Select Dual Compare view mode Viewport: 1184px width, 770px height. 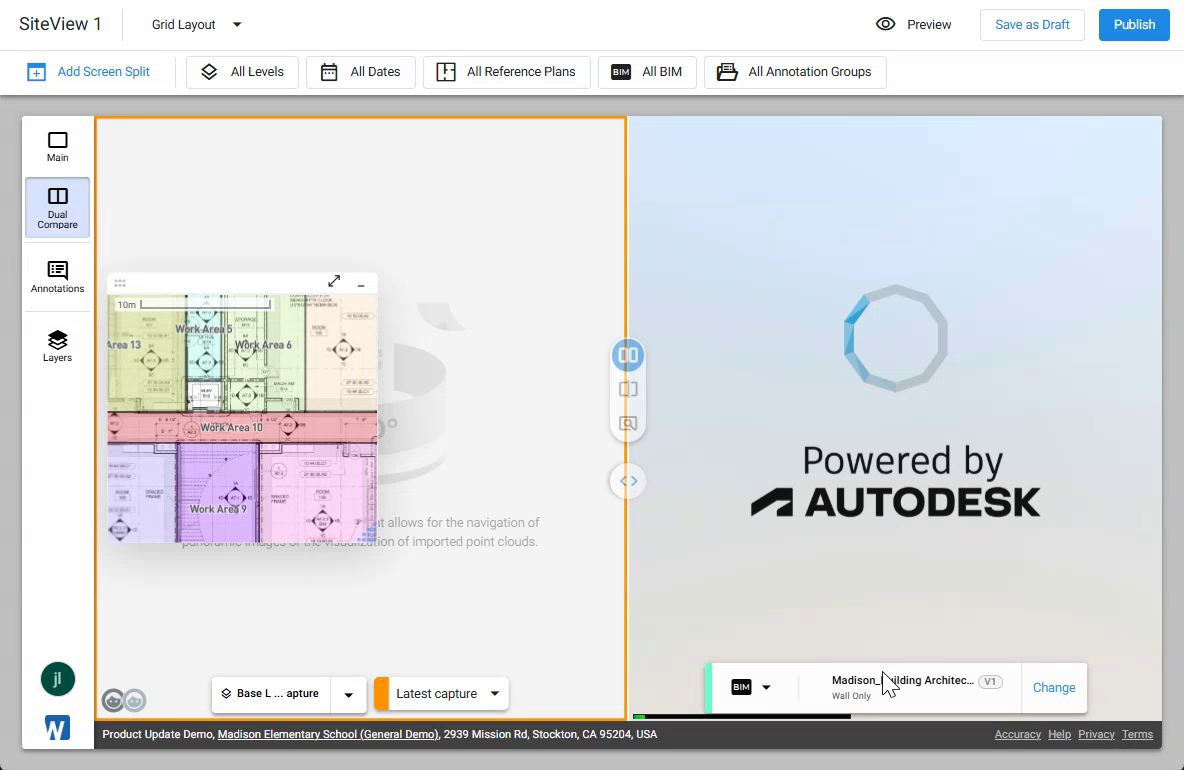pos(57,208)
